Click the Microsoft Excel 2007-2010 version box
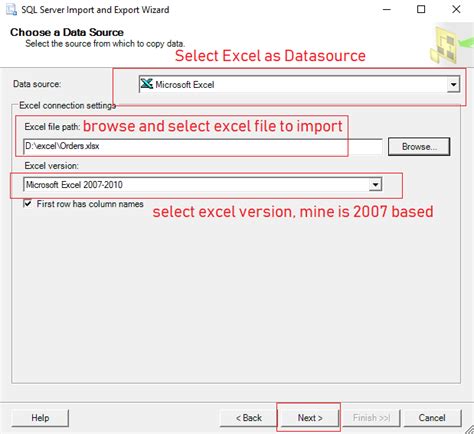Viewport: 474px width, 434px height. pos(202,184)
